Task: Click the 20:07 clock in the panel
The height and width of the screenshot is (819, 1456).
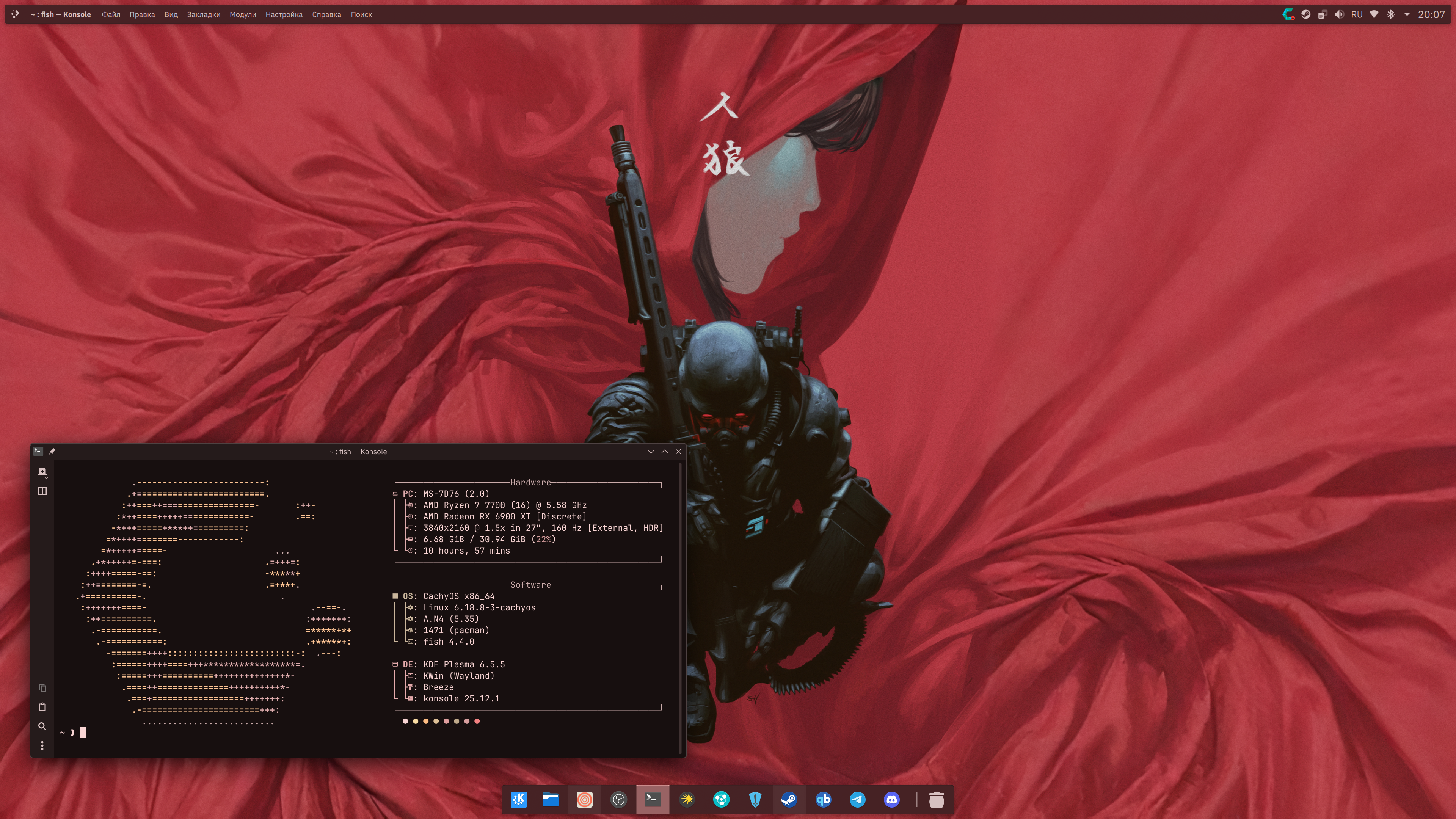Action: 1431,14
